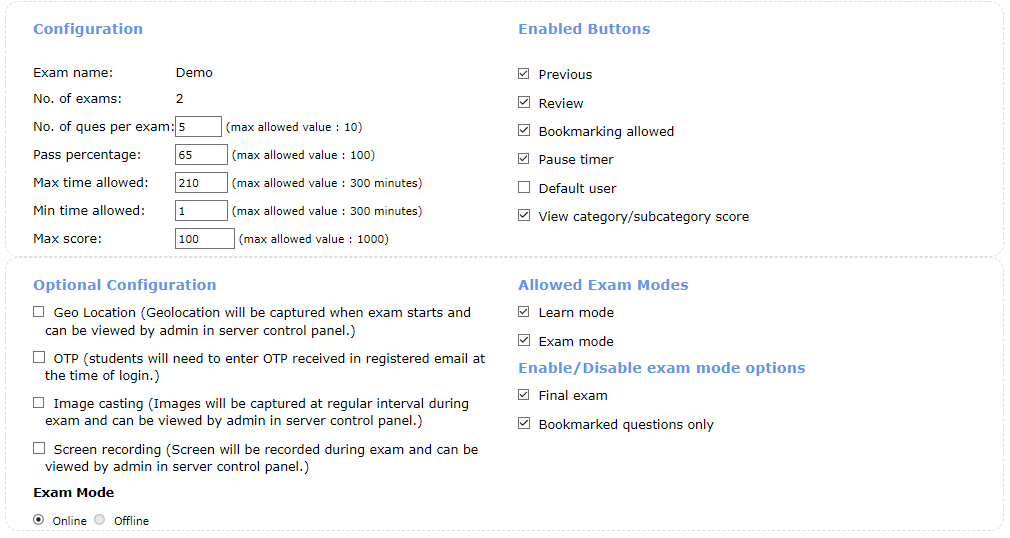Select the Online exam mode radio
Screen dimensions: 1010x538
click(x=39, y=520)
